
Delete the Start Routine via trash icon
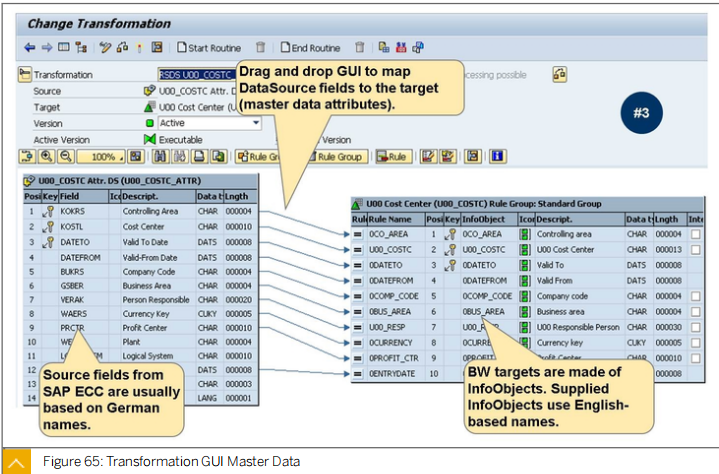pyautogui.click(x=260, y=47)
